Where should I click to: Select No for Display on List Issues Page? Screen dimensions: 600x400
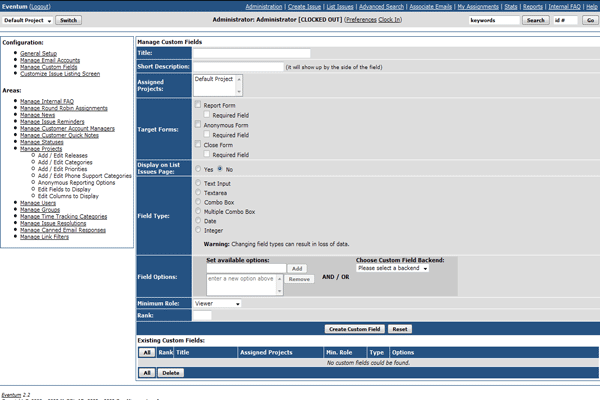(x=220, y=168)
